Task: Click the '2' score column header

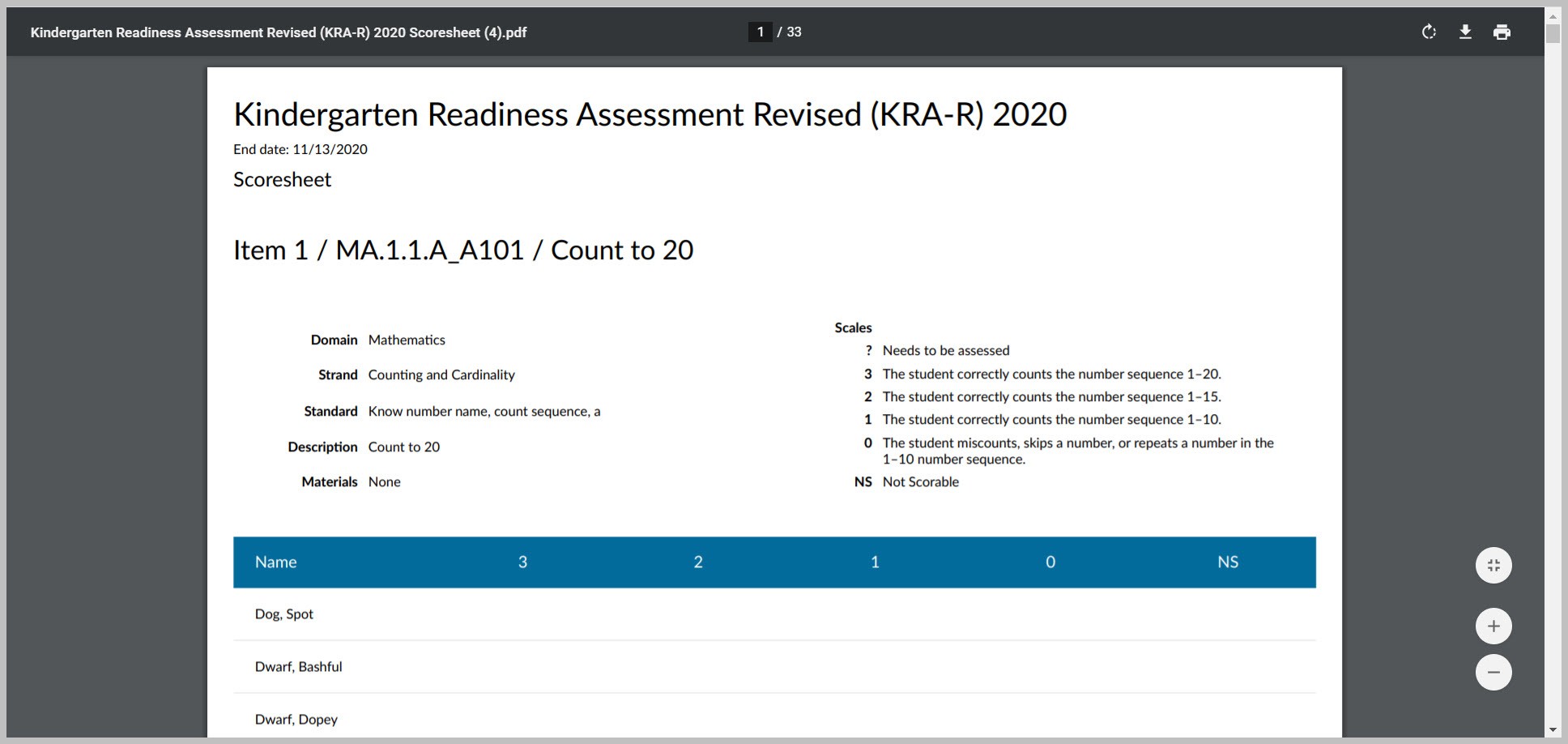Action: click(x=698, y=562)
